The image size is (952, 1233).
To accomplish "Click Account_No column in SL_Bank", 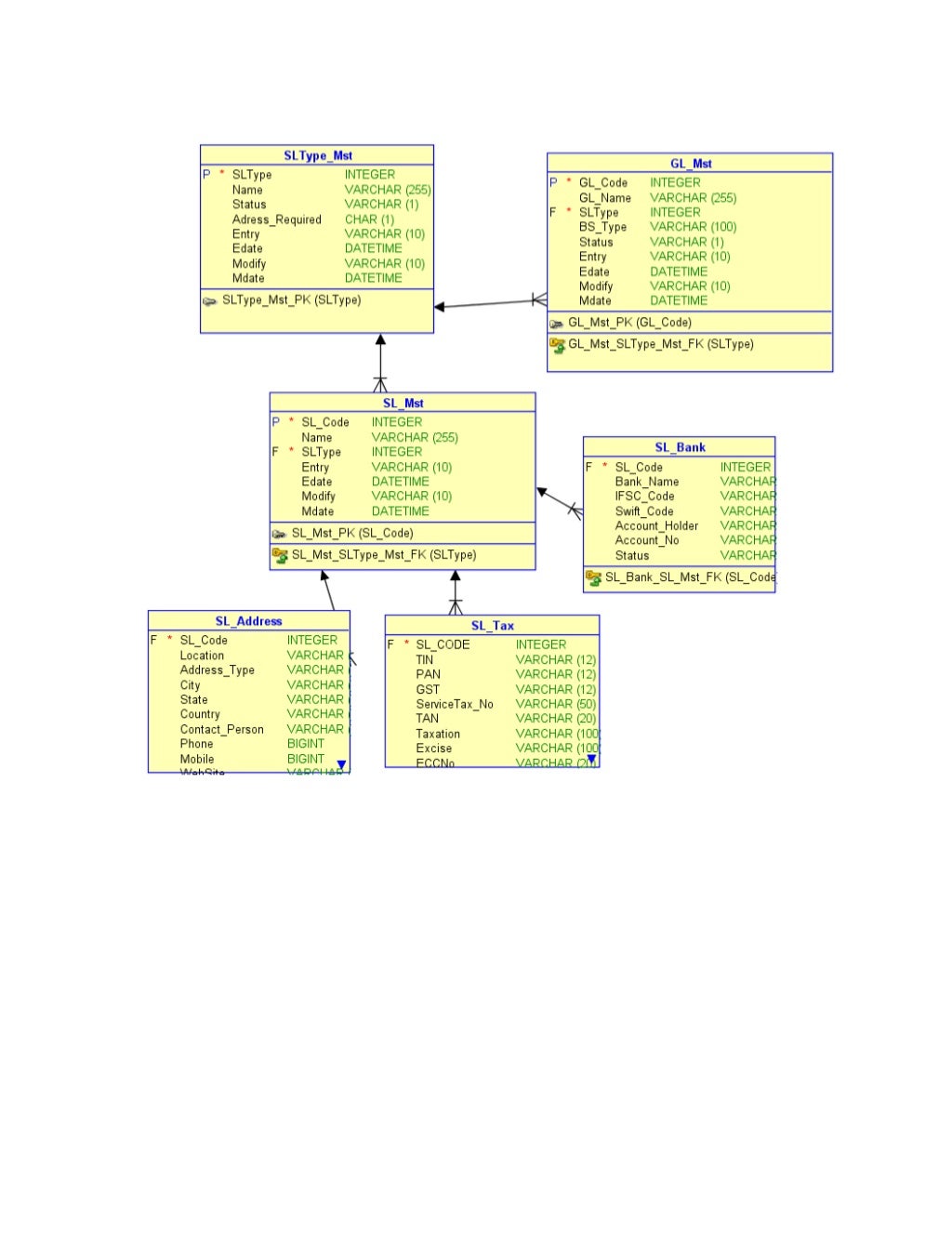I will 647,541.
